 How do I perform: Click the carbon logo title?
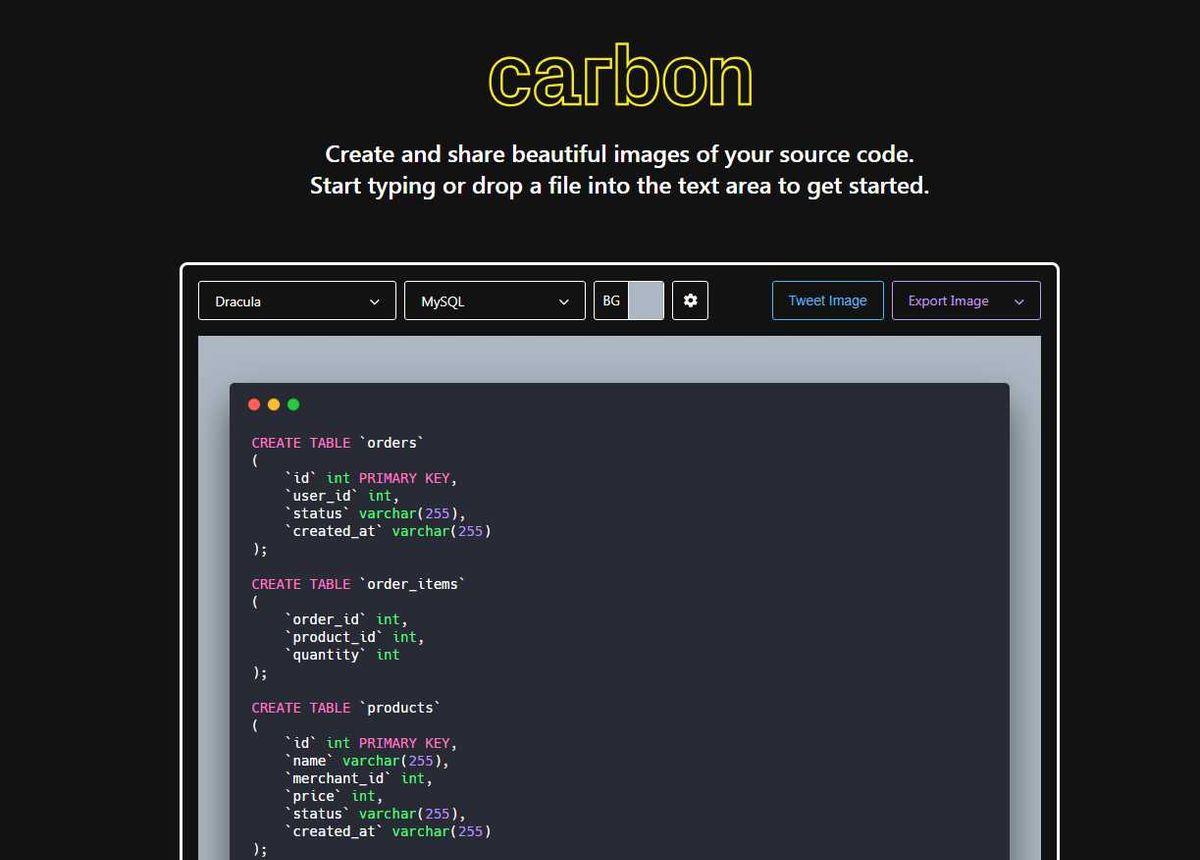click(620, 77)
